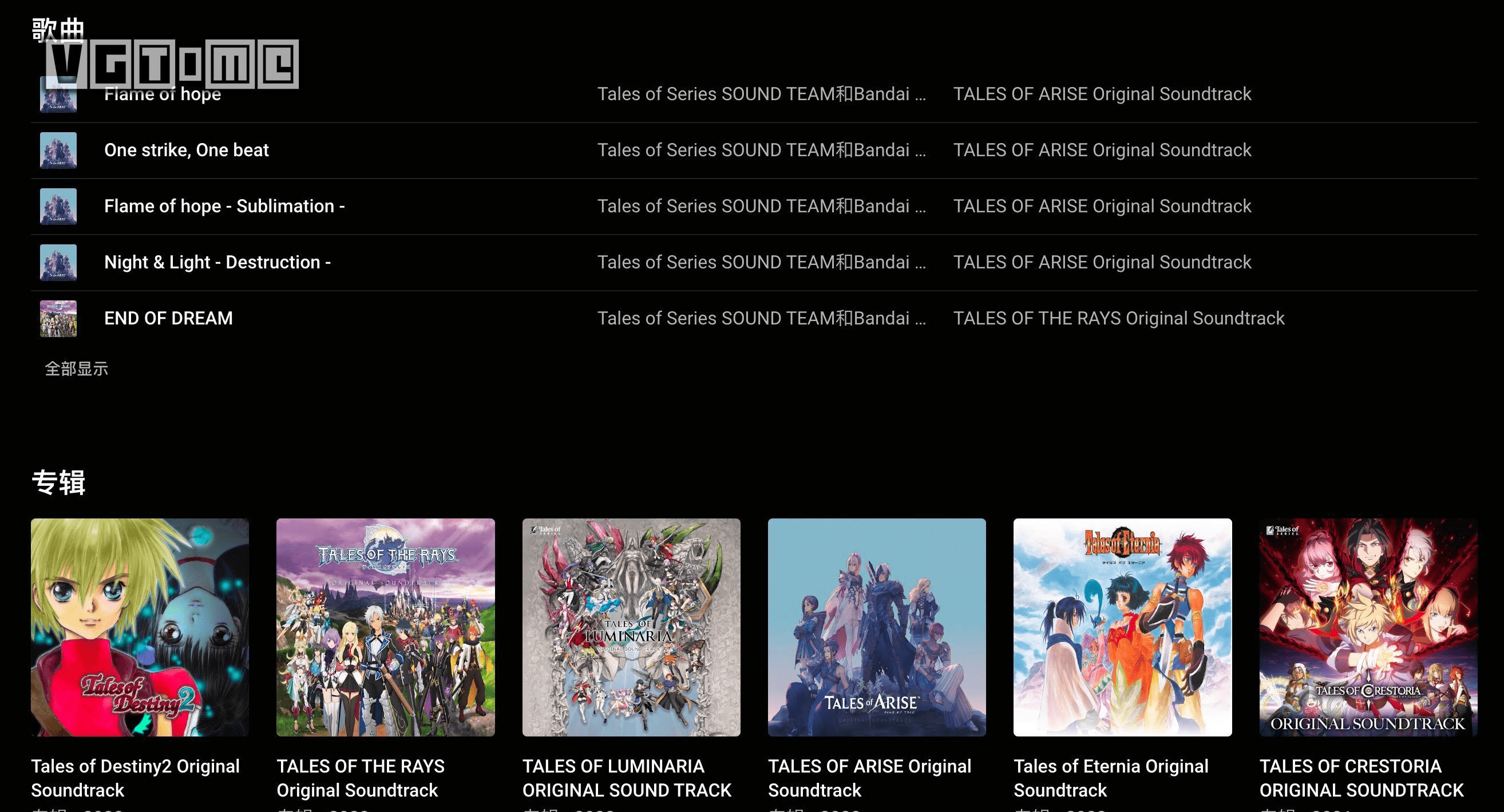Click the Night & Light Destruction track icon
Screen dimensions: 1504x812
point(57,262)
